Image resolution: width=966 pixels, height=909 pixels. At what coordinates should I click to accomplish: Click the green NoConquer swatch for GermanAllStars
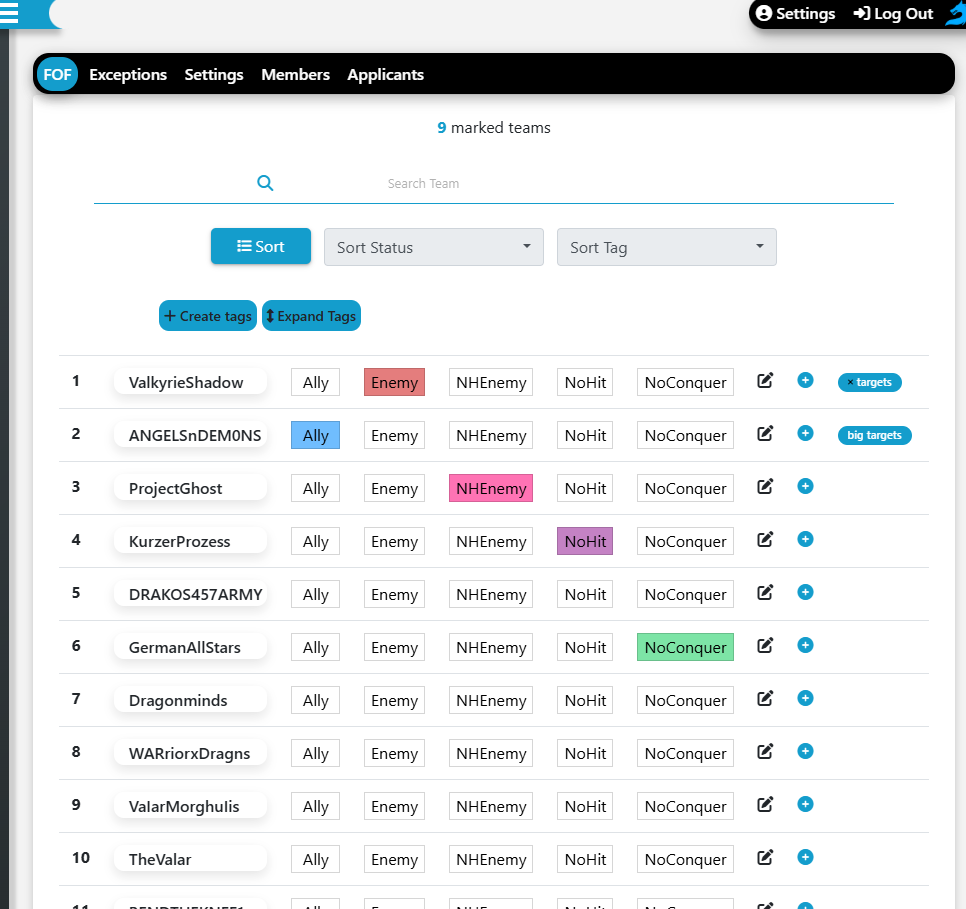point(685,648)
